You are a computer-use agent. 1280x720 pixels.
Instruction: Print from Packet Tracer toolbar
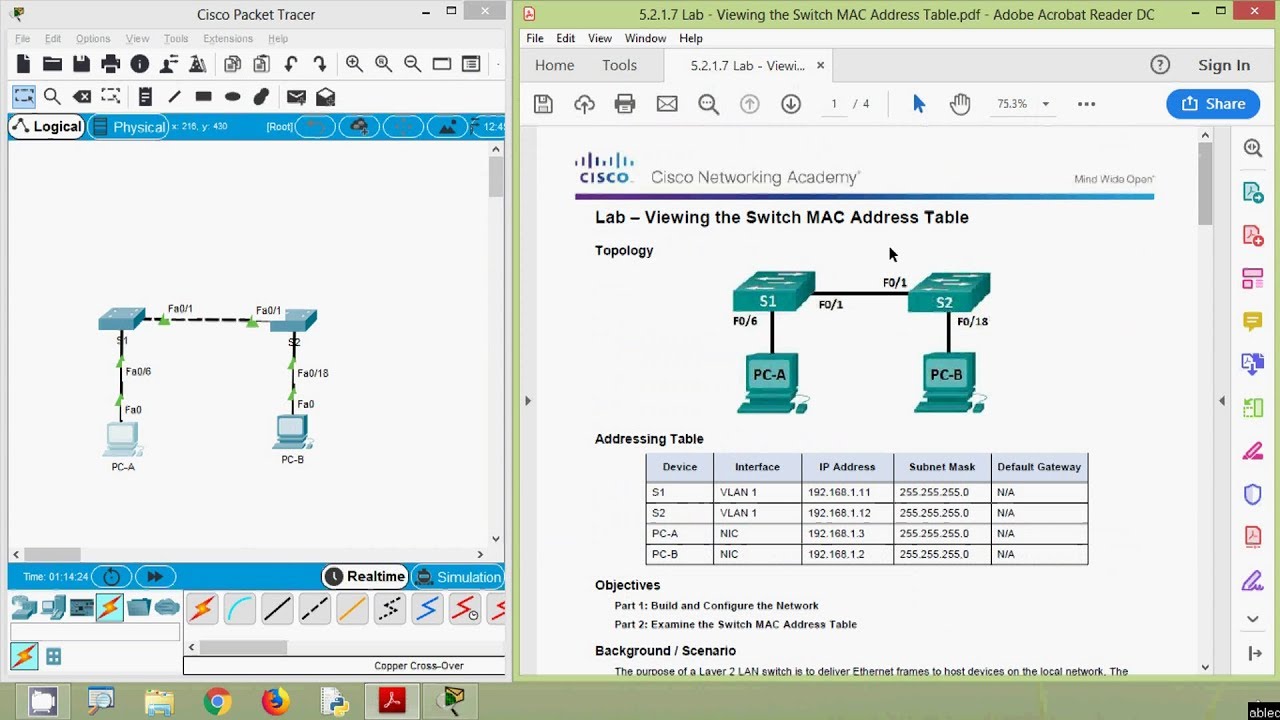click(x=111, y=64)
